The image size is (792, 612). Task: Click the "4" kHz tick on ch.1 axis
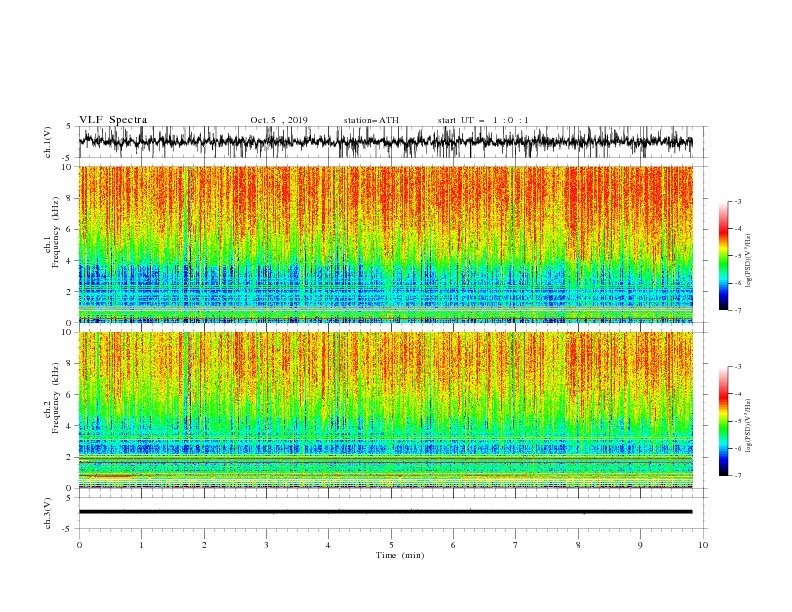[70, 261]
